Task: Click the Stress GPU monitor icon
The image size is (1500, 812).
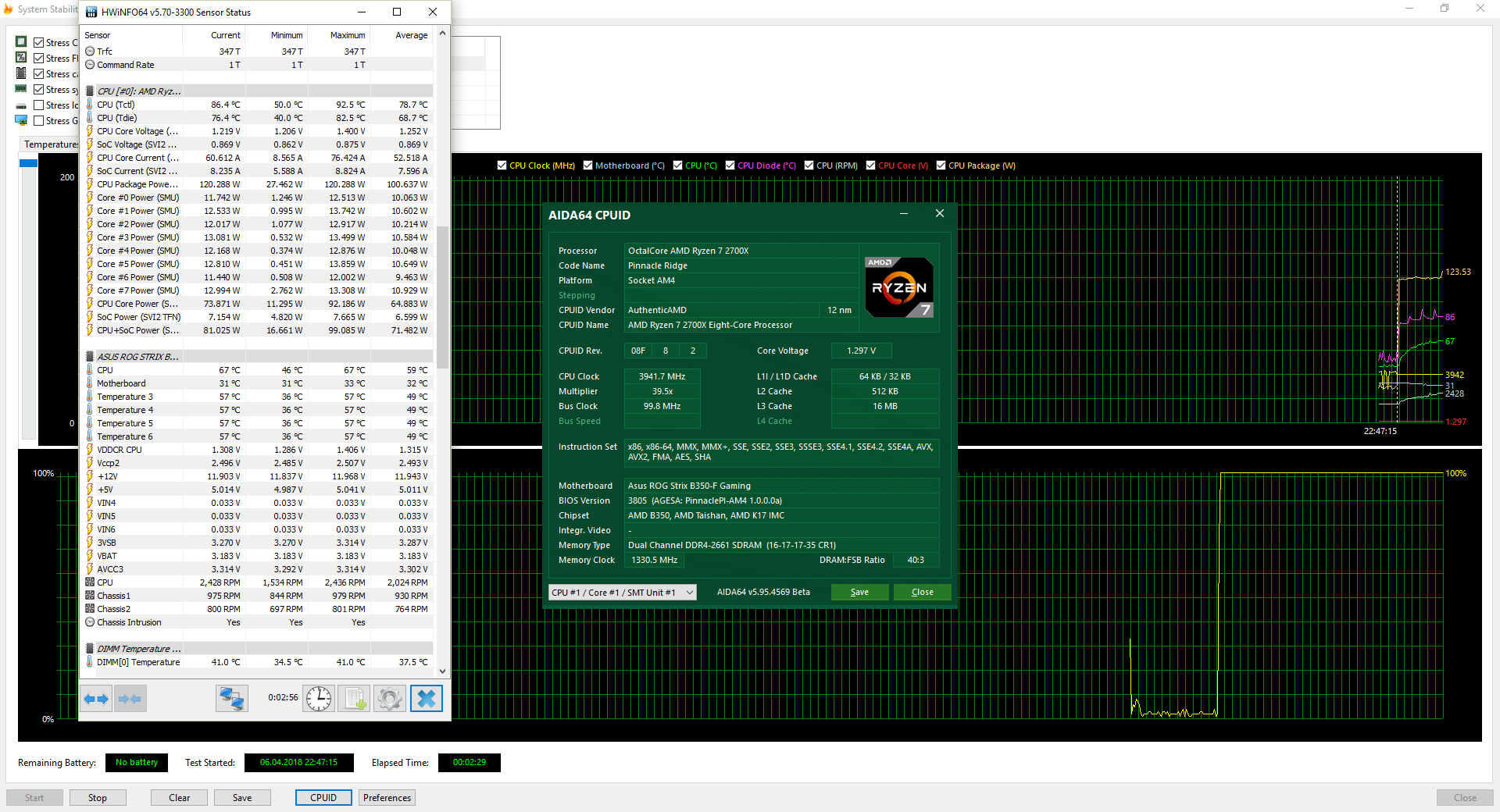Action: [x=21, y=120]
